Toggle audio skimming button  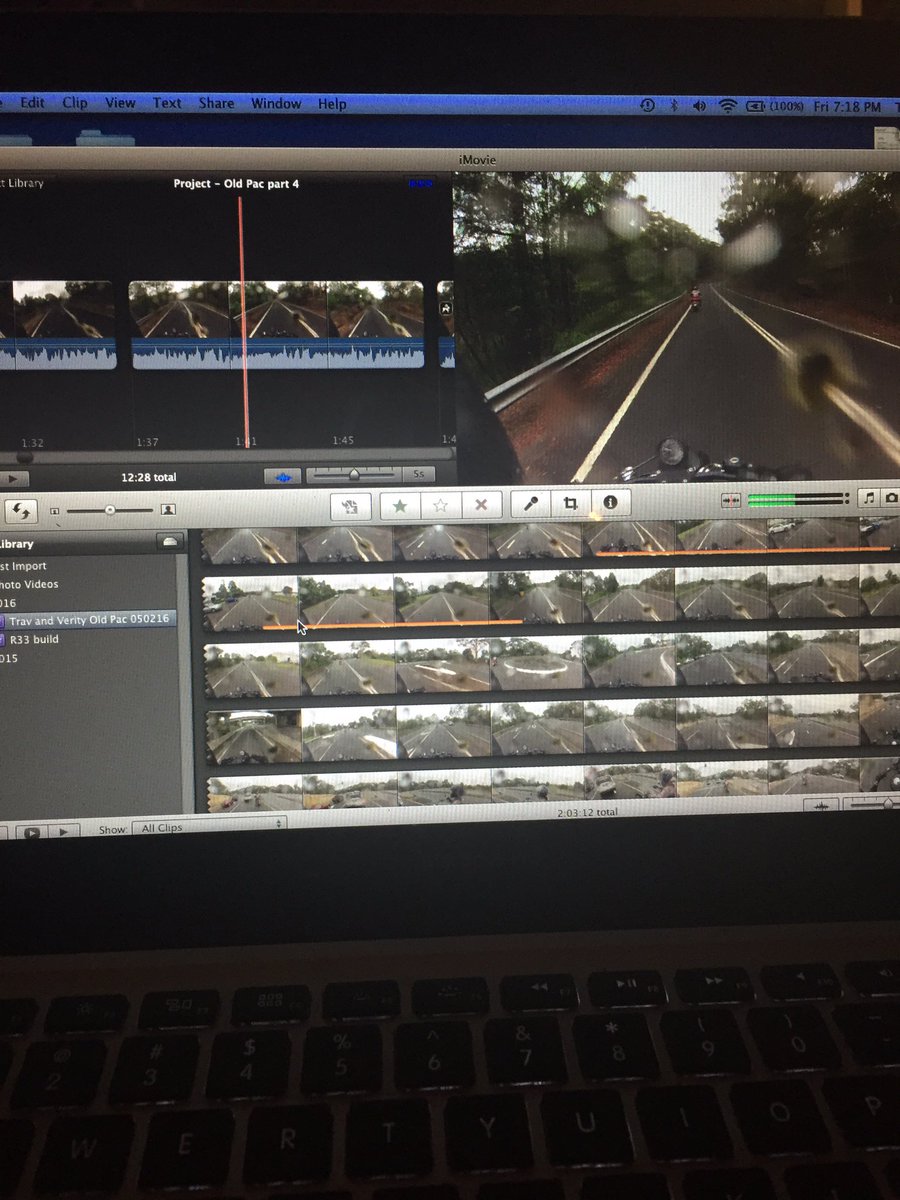731,499
